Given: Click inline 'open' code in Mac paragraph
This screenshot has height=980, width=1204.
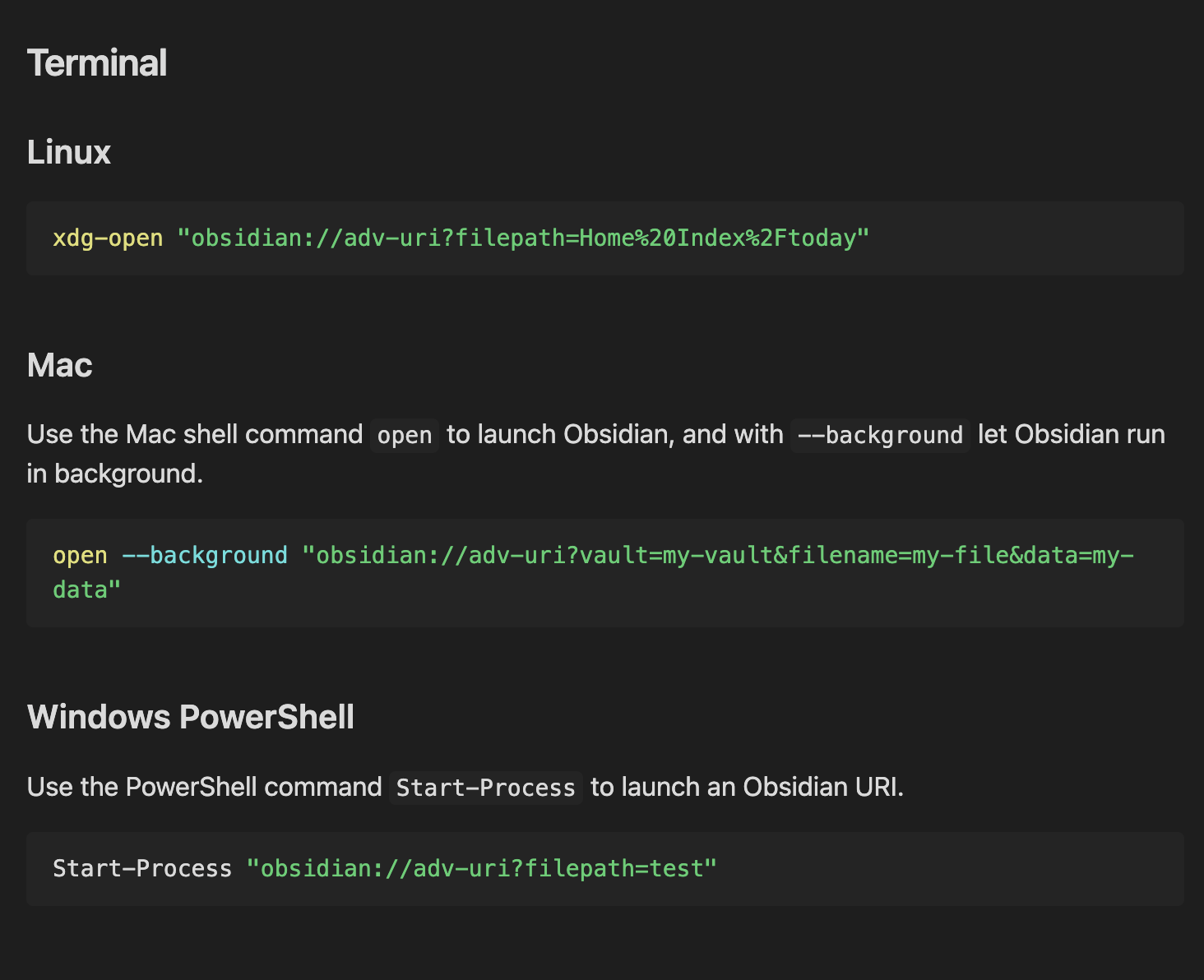Looking at the screenshot, I should click(404, 435).
